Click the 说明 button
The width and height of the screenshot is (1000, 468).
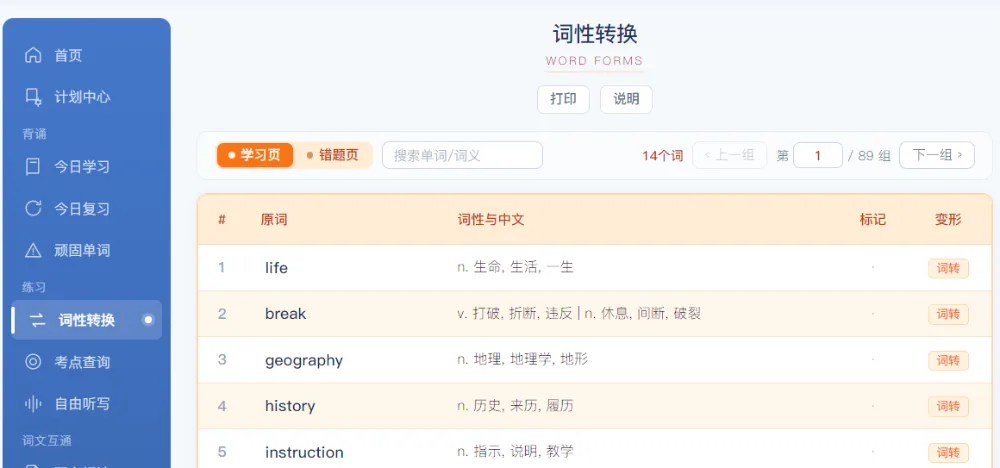coord(626,99)
